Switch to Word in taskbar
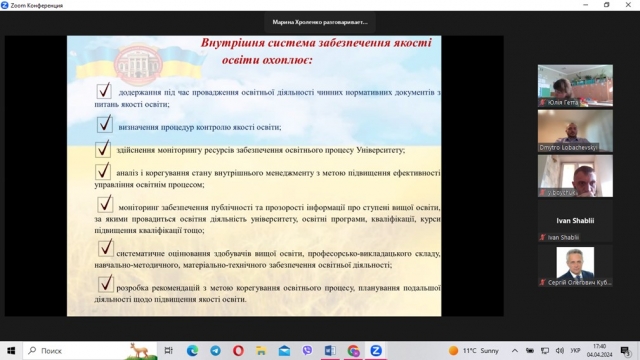Screen dimensions: 640x360 click(x=330, y=351)
